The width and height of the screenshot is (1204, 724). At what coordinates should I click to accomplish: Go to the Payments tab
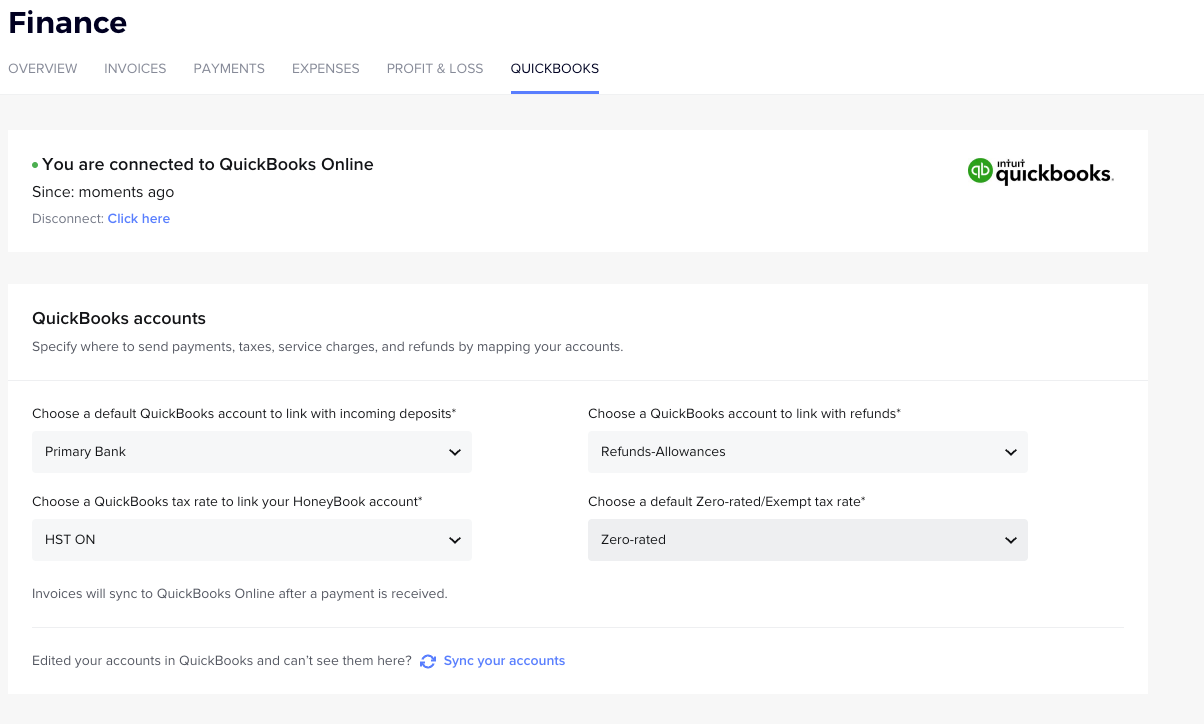229,69
